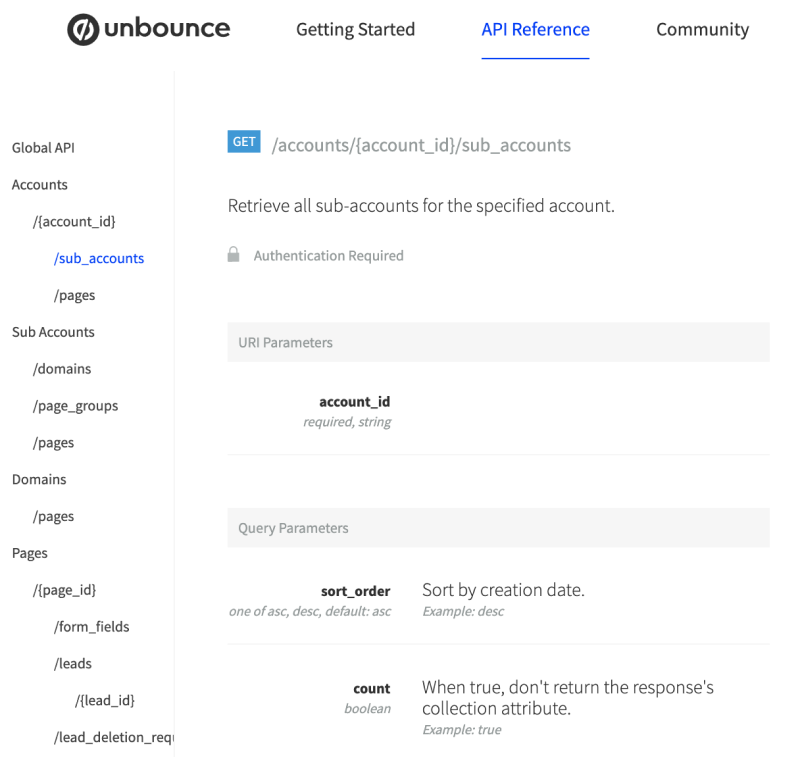Select Global API in the sidebar
Image resolution: width=800 pixels, height=757 pixels.
[43, 147]
